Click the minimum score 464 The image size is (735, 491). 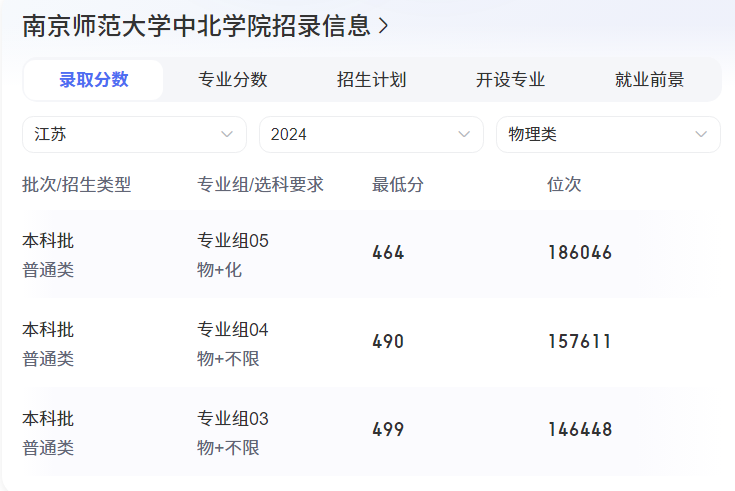tap(388, 253)
